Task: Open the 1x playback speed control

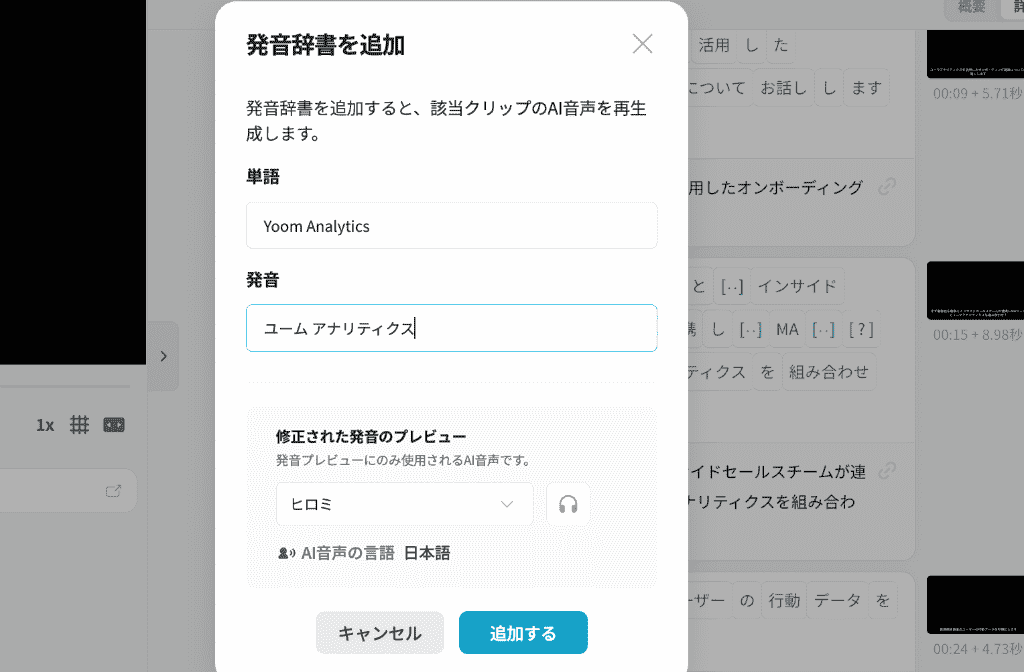Action: coord(45,425)
